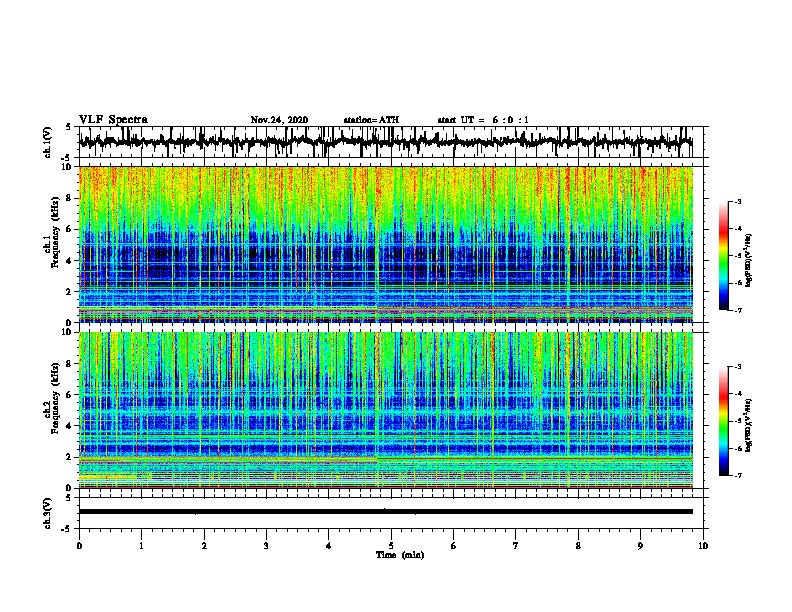Image resolution: width=792 pixels, height=612 pixels.
Task: Click the ch.2 spectrogram colorbar
Action: point(724,421)
